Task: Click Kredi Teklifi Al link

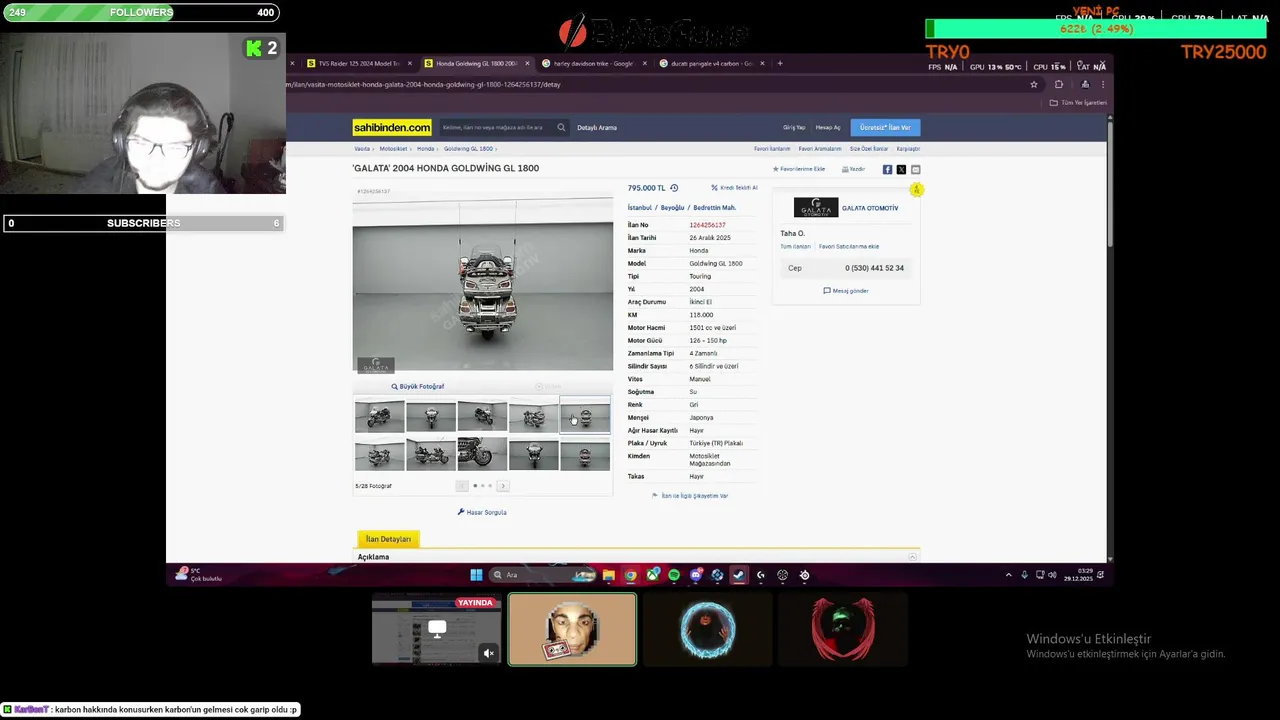Action: click(x=734, y=188)
